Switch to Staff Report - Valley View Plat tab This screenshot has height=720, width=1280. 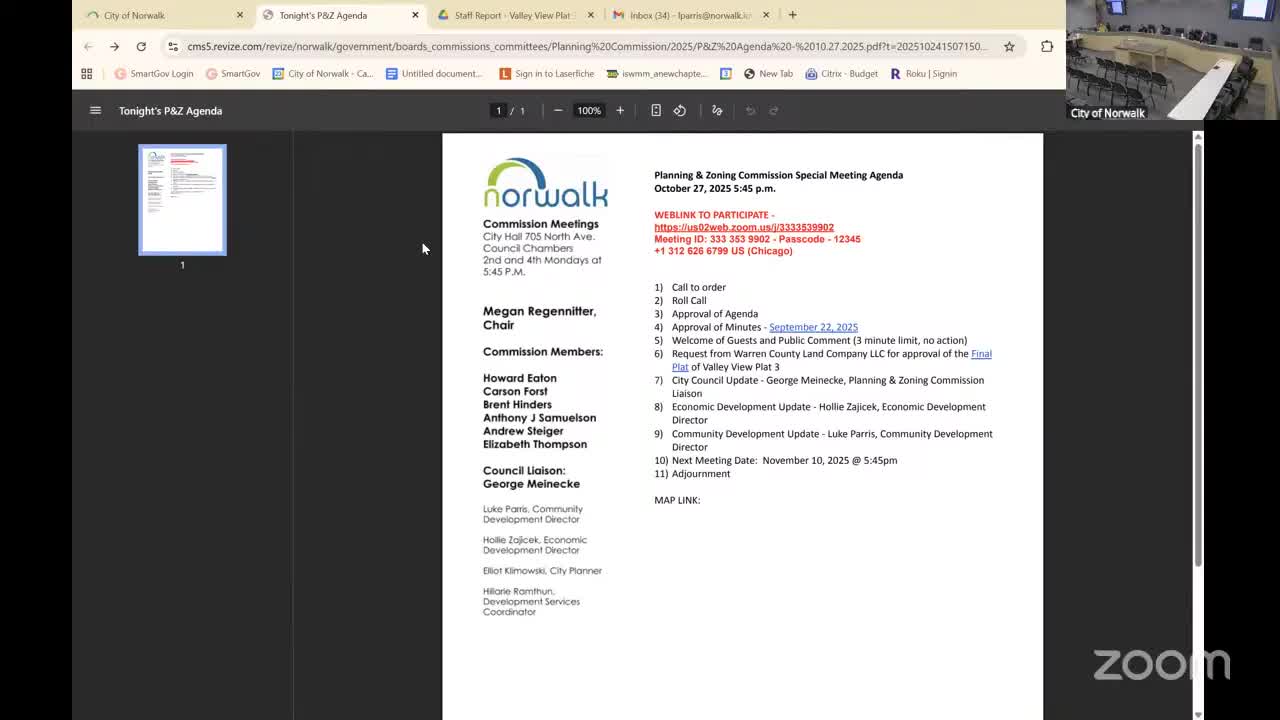click(516, 15)
